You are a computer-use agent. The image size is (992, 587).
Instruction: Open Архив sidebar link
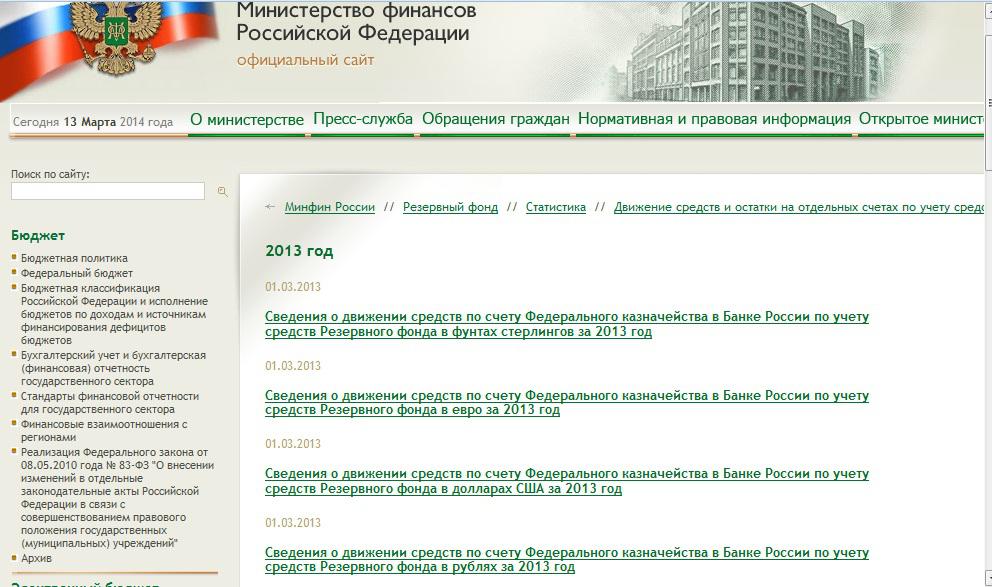pos(36,559)
